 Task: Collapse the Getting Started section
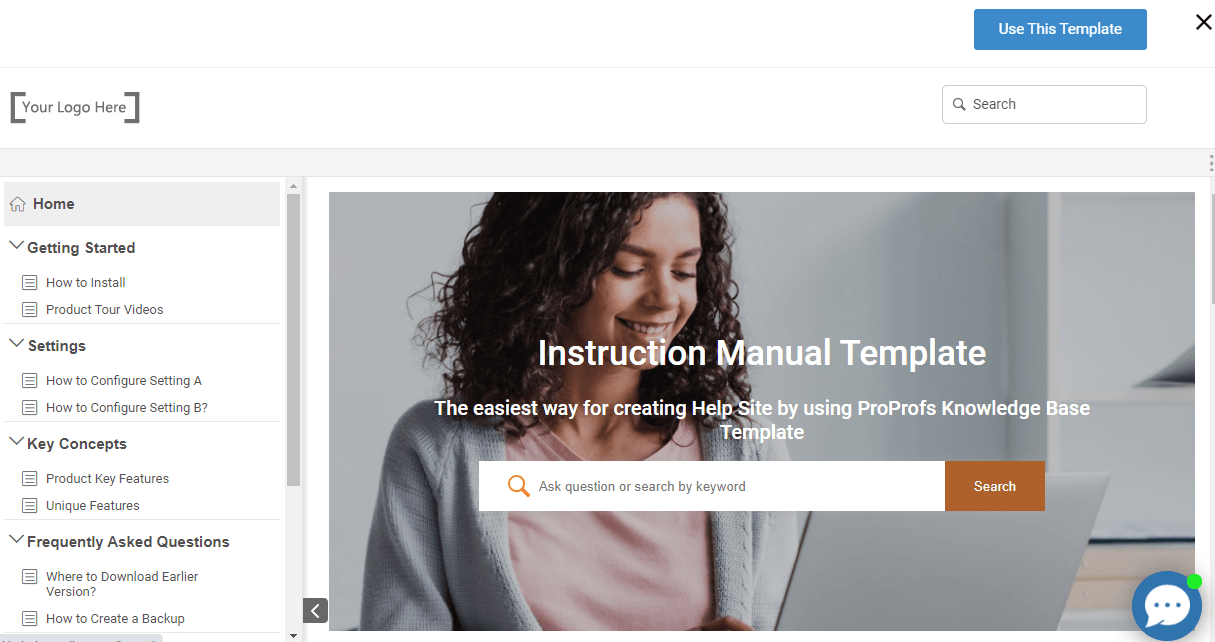coord(16,246)
